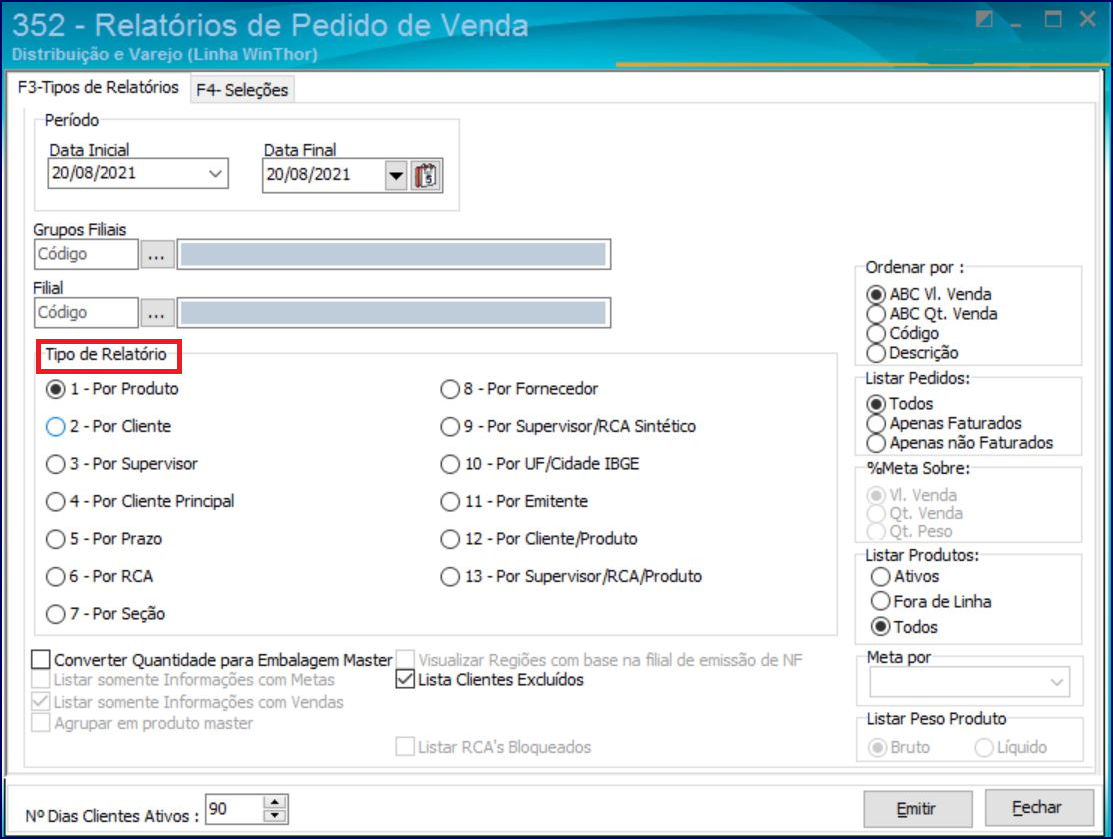Open the calendar icon beside Data Final
Viewport: 1113px width, 839px height.
426,175
